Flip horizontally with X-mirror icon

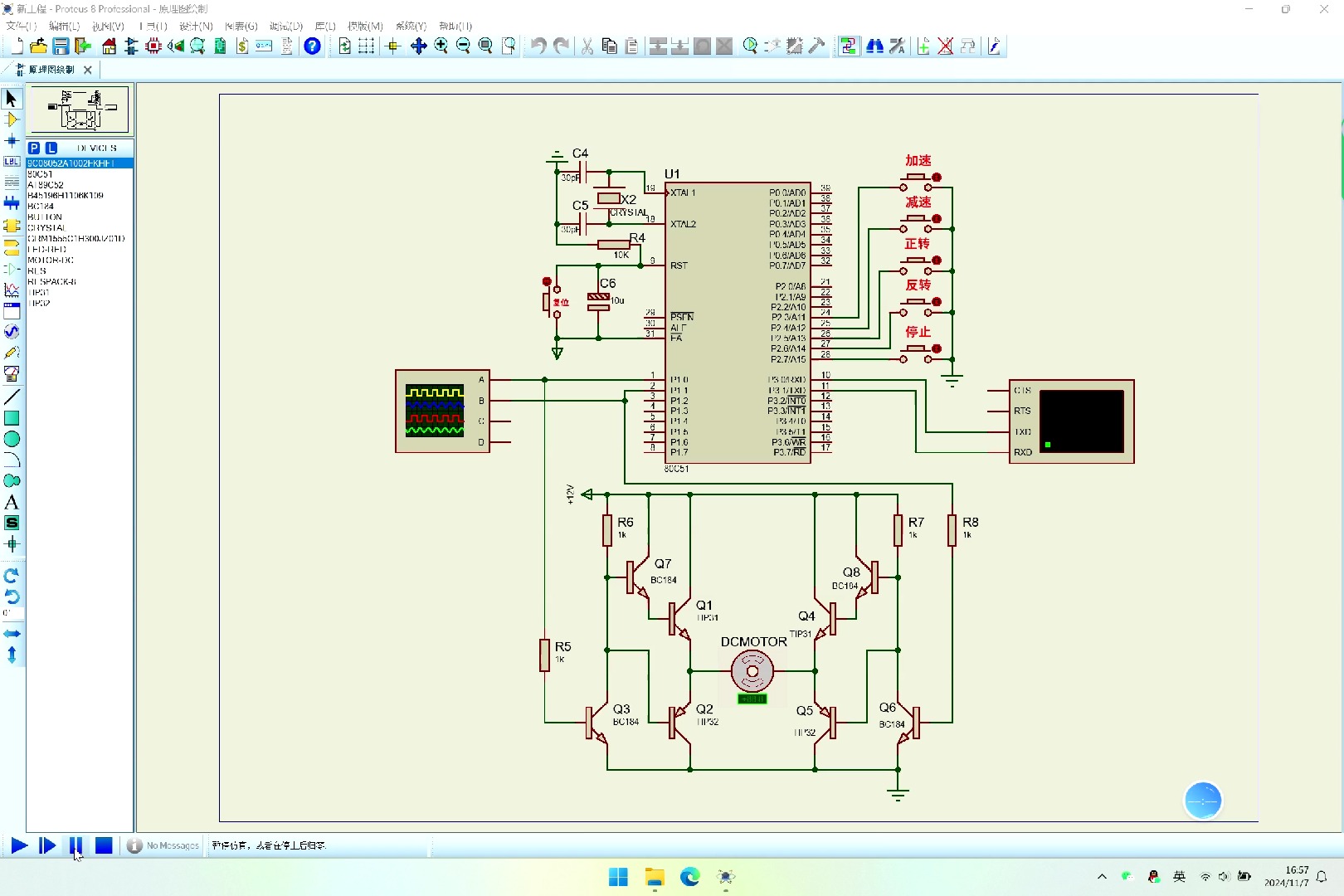12,634
